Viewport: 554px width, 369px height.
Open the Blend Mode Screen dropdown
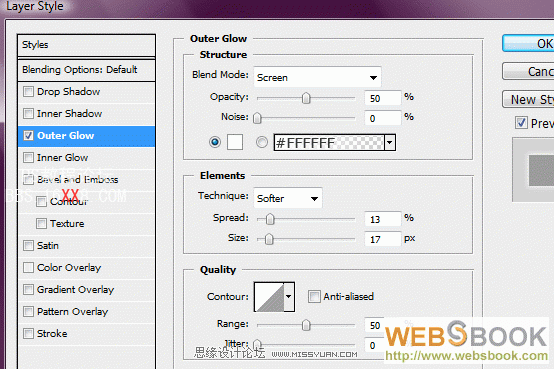317,77
